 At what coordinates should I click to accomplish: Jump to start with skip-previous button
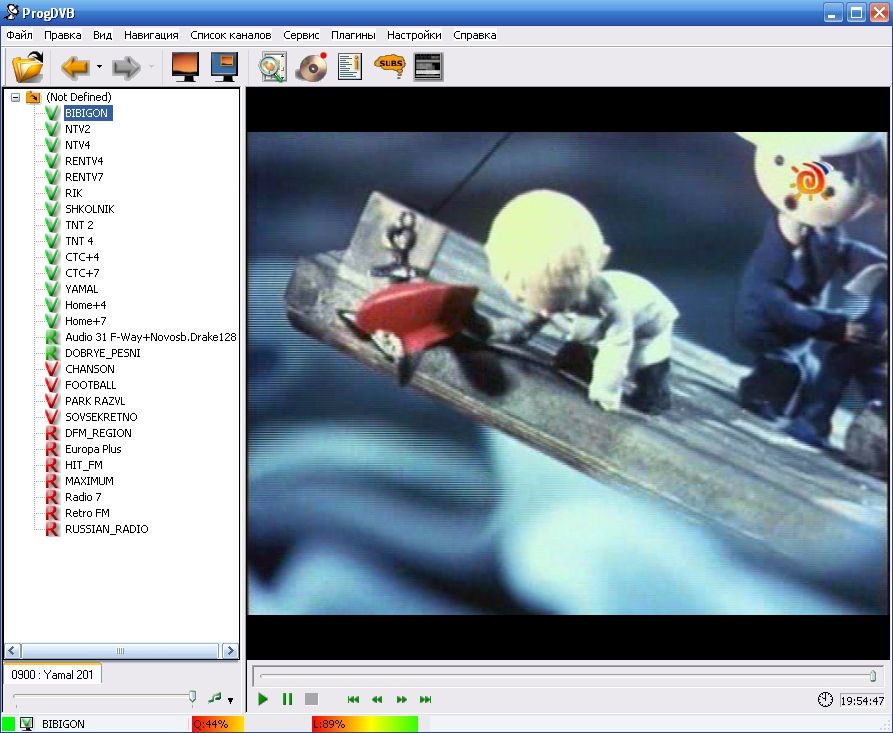pos(353,699)
